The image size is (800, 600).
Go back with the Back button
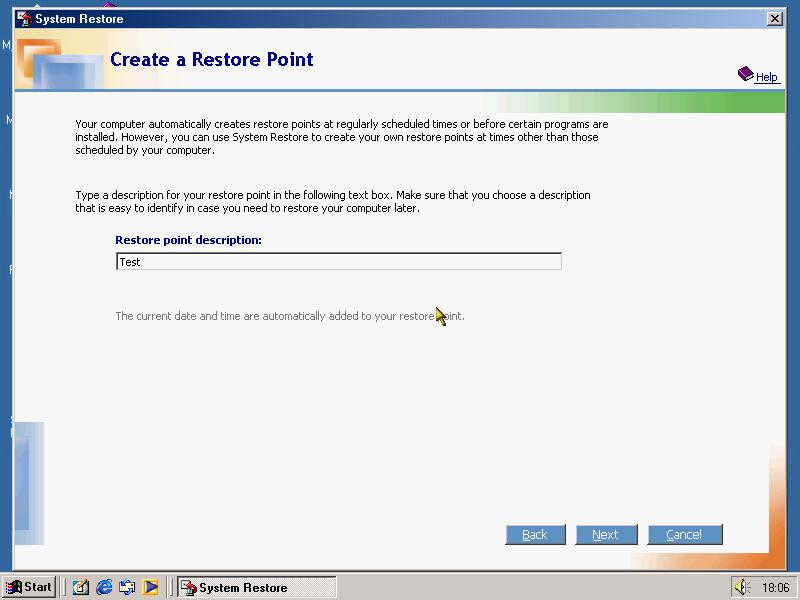point(535,535)
